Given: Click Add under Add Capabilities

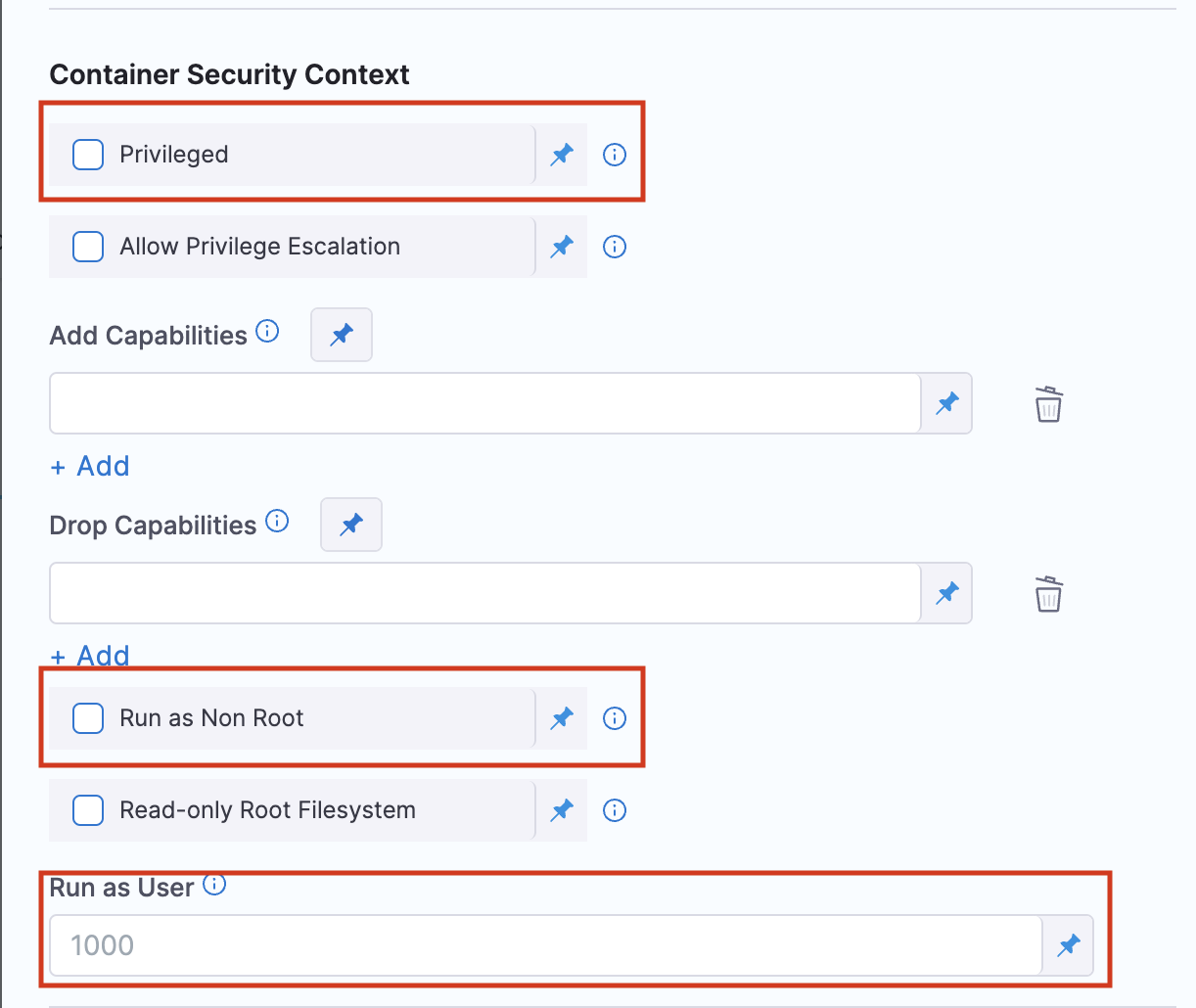Looking at the screenshot, I should tap(90, 466).
